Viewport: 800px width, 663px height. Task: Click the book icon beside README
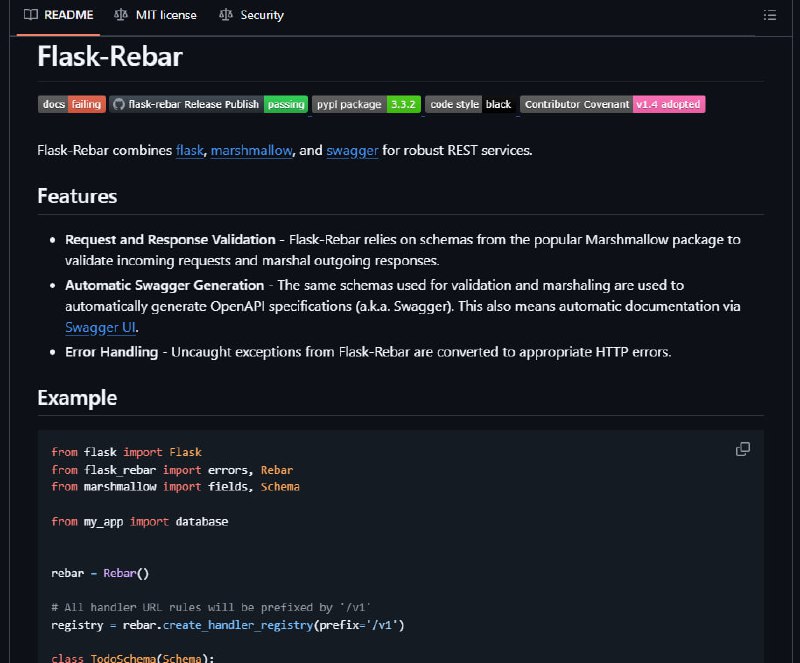click(31, 15)
